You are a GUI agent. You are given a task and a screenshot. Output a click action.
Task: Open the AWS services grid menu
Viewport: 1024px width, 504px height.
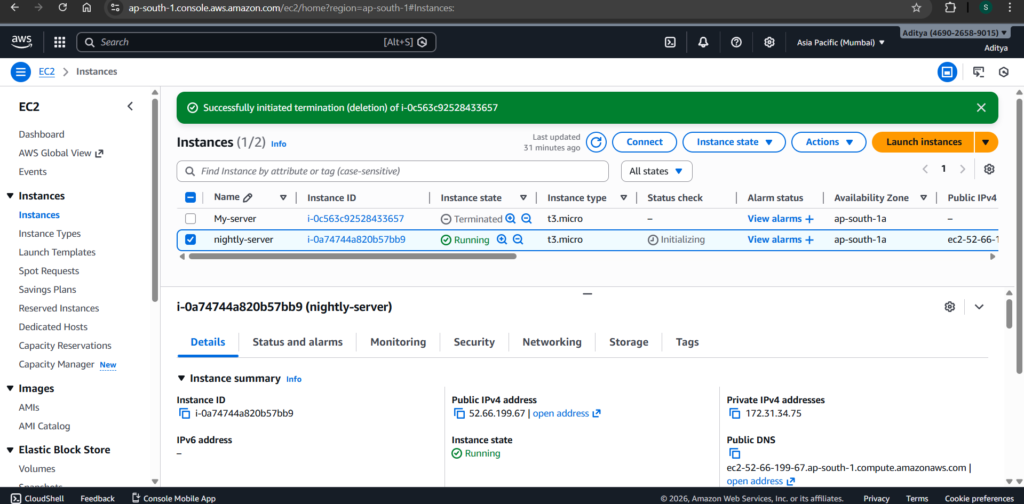point(59,42)
